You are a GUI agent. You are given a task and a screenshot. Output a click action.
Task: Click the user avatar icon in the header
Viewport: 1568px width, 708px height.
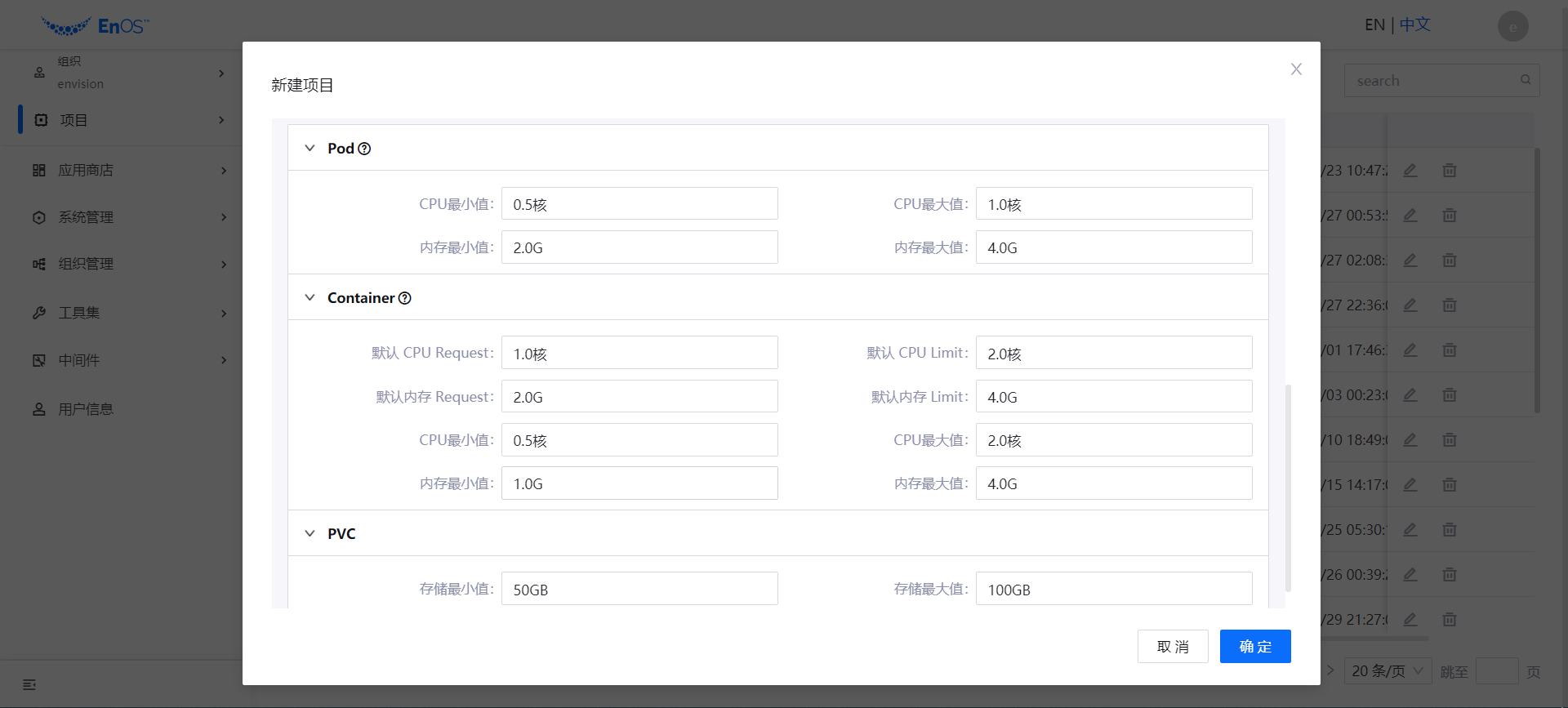(1512, 26)
